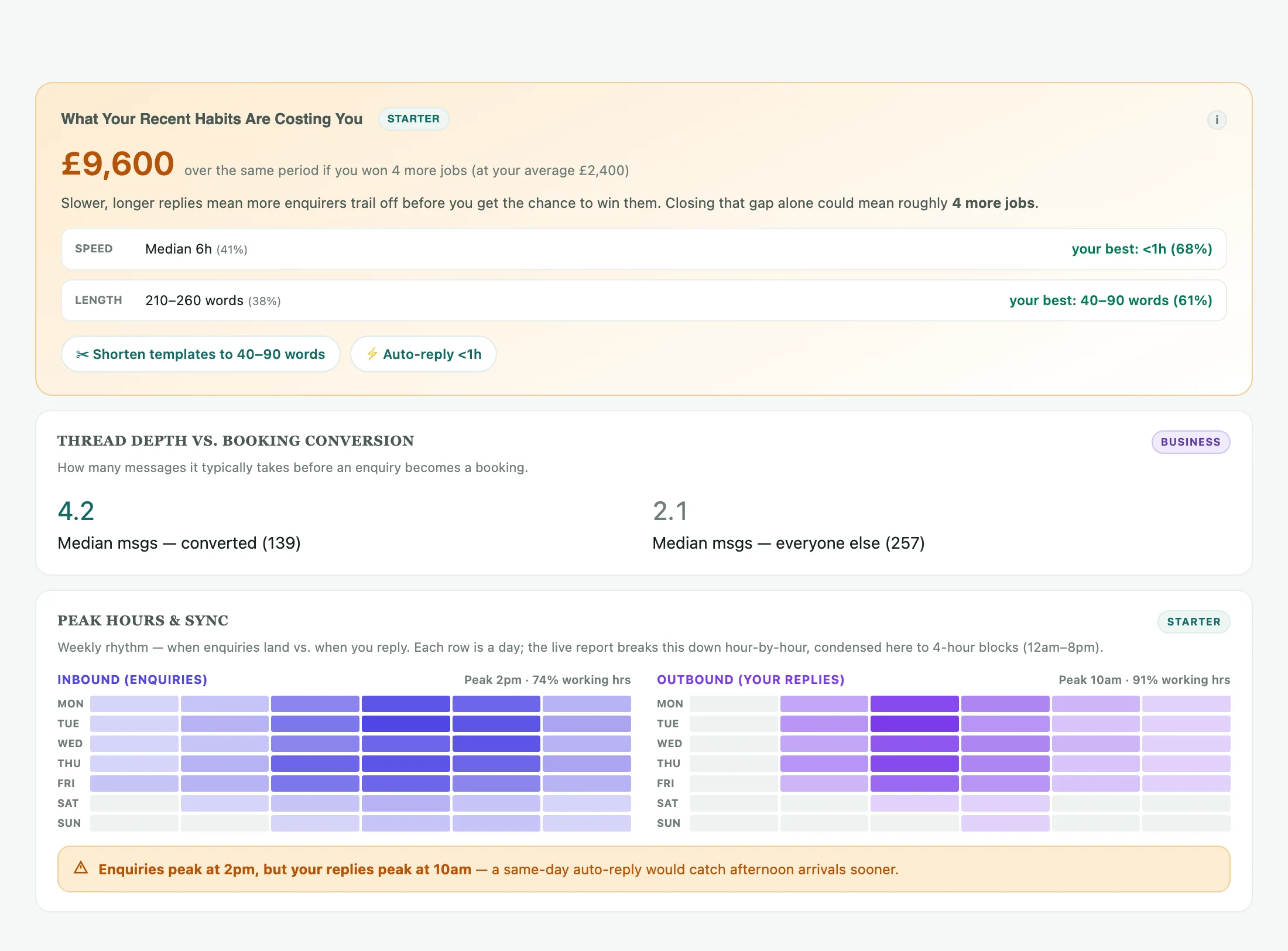Click the inbound WED row label
The image size is (1288, 951).
coord(70,744)
